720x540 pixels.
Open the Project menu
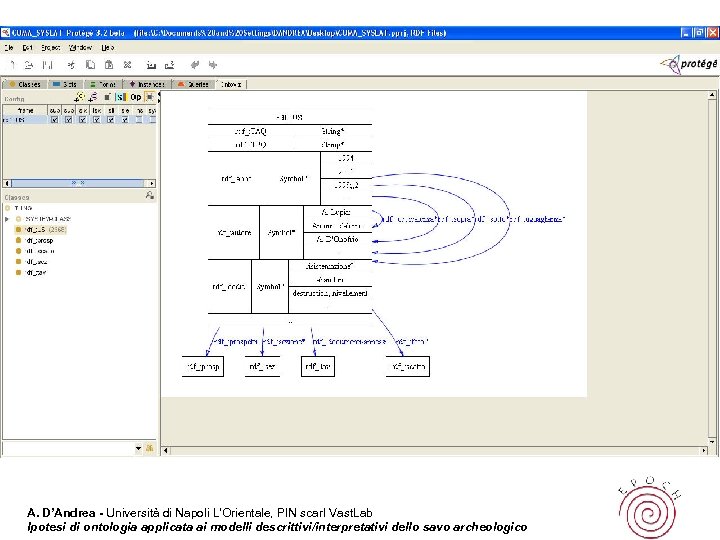coord(50,47)
